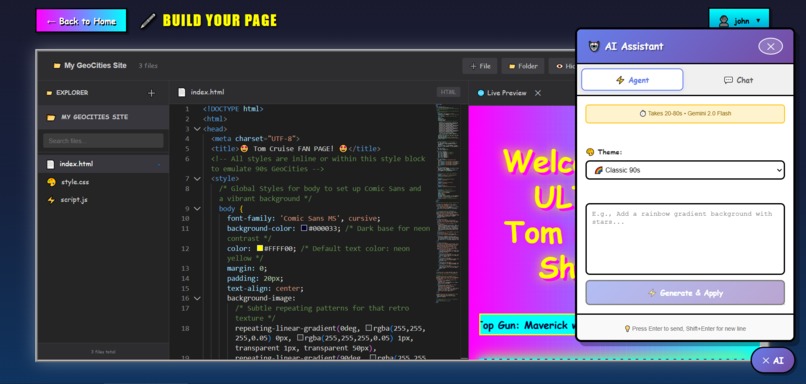The image size is (806, 384).
Task: Click the DOCTYPE declaration on line 1
Action: (x=233, y=109)
